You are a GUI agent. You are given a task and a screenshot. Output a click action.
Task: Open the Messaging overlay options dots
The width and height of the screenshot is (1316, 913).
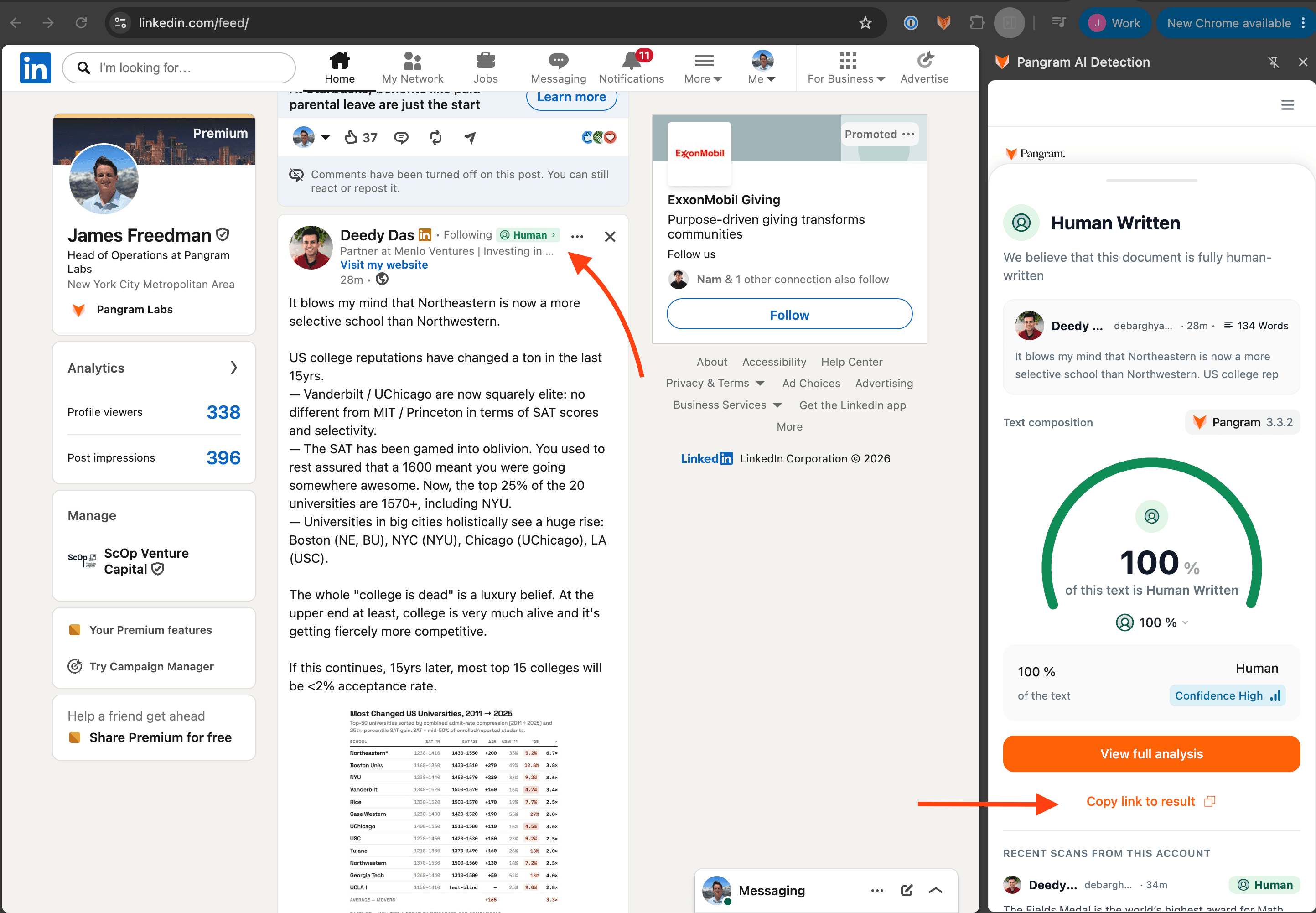click(877, 891)
